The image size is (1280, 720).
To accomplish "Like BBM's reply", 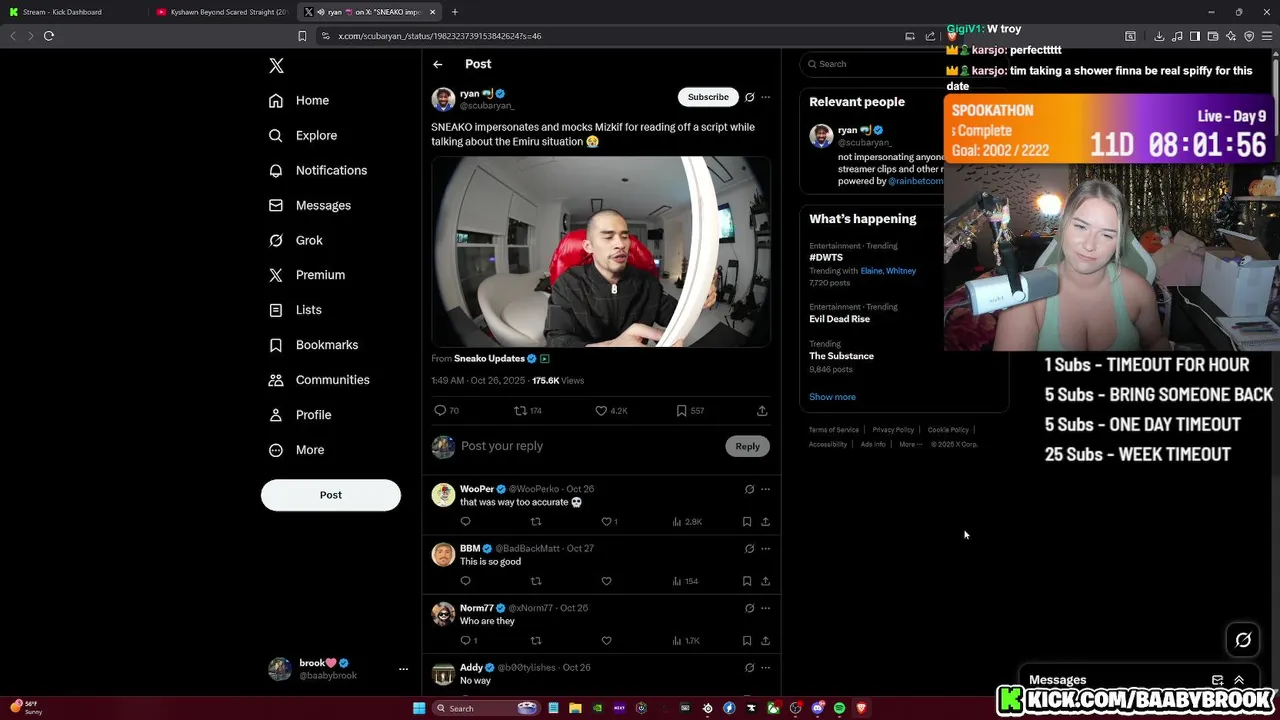I will click(606, 581).
